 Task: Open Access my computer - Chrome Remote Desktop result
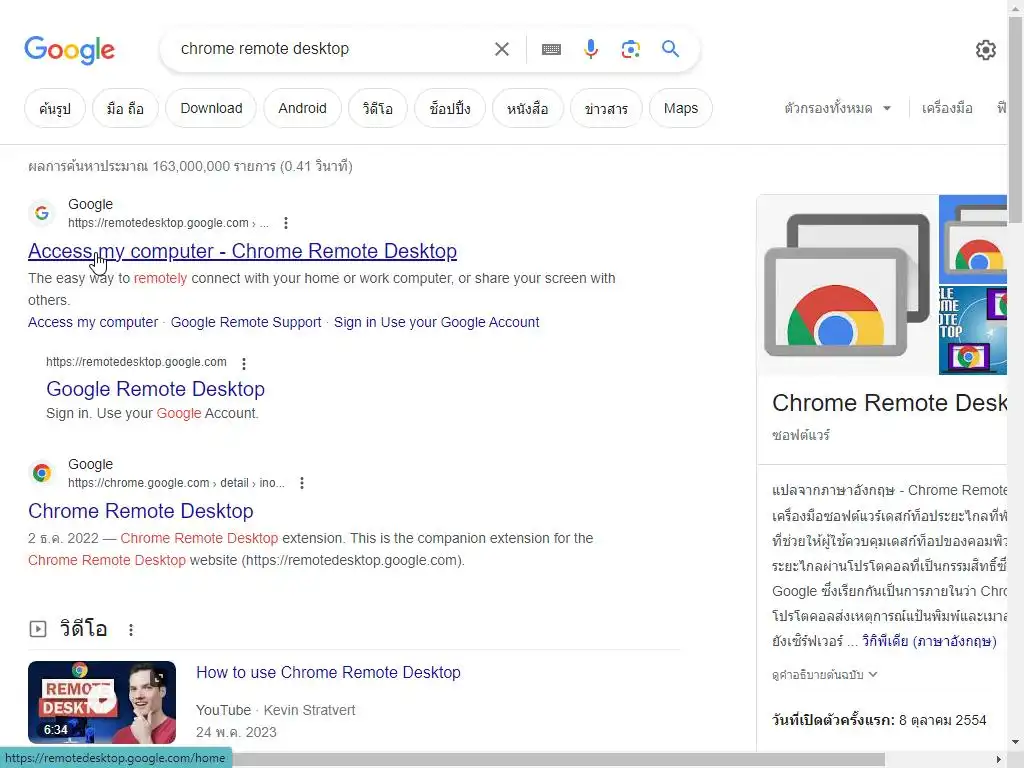tap(242, 251)
